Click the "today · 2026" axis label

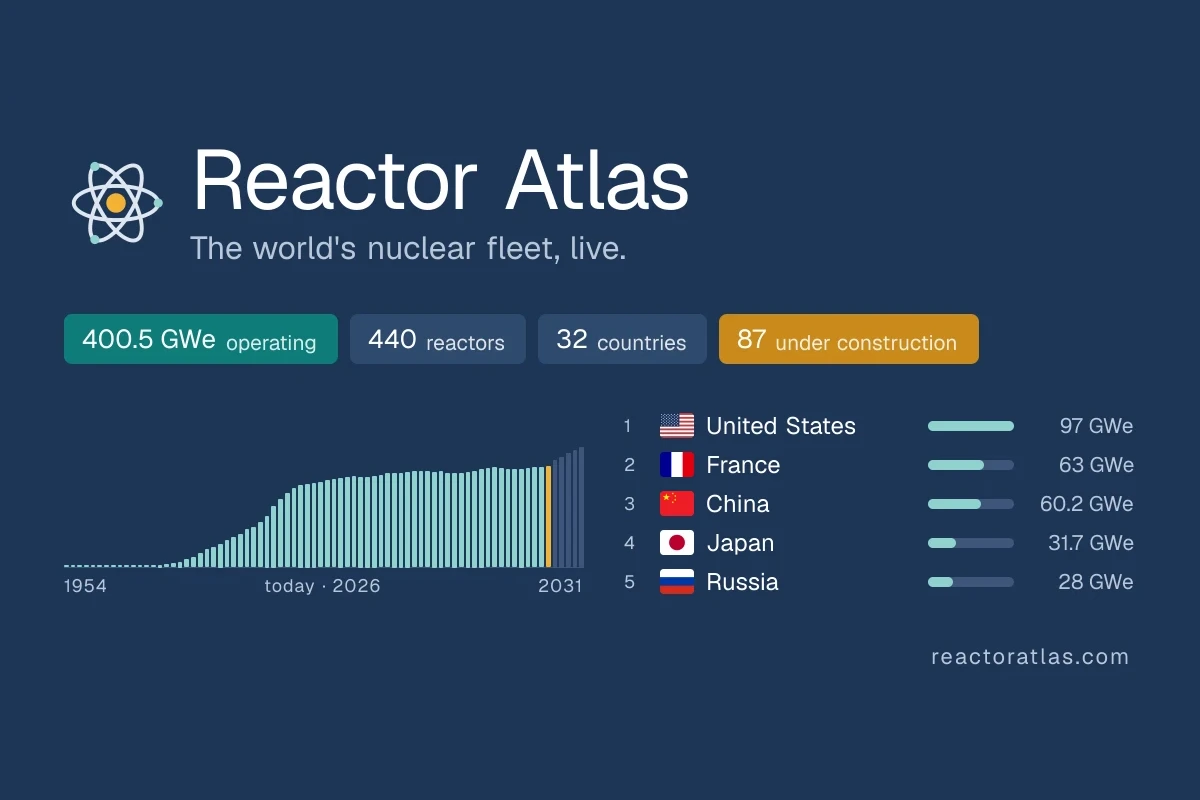tap(322, 586)
